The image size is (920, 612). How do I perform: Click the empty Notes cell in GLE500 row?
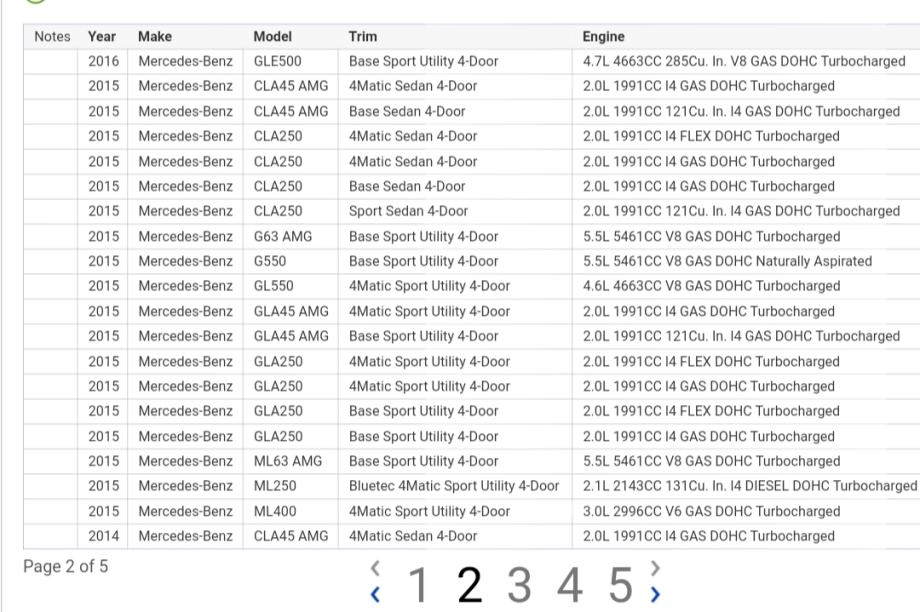pos(50,61)
